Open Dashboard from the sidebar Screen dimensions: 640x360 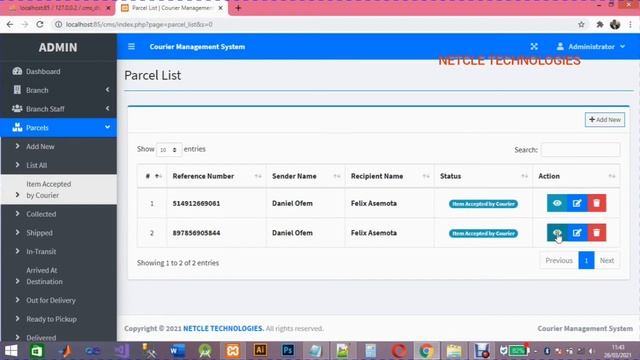(59, 71)
